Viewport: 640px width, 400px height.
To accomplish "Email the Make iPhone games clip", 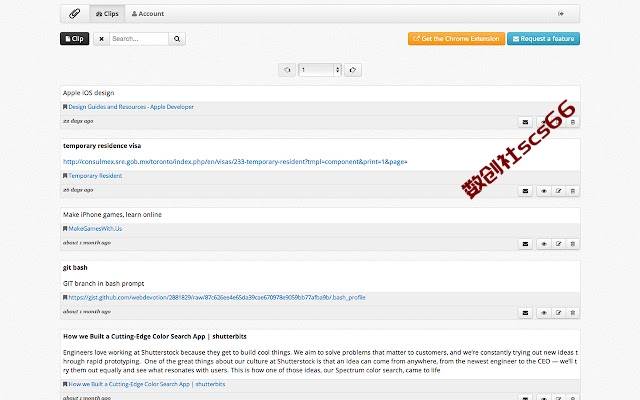I will pos(525,244).
